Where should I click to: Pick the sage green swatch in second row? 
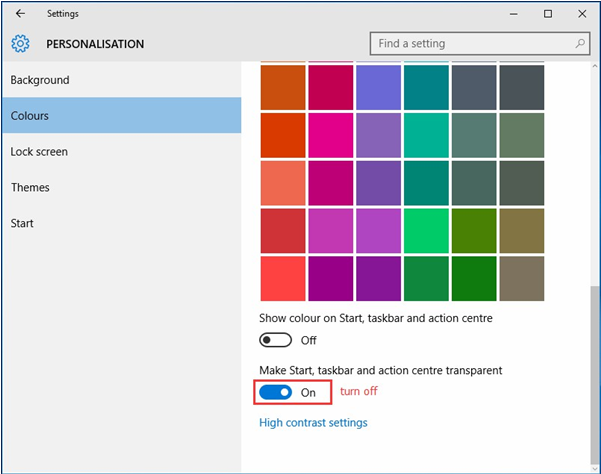pyautogui.click(x=522, y=135)
